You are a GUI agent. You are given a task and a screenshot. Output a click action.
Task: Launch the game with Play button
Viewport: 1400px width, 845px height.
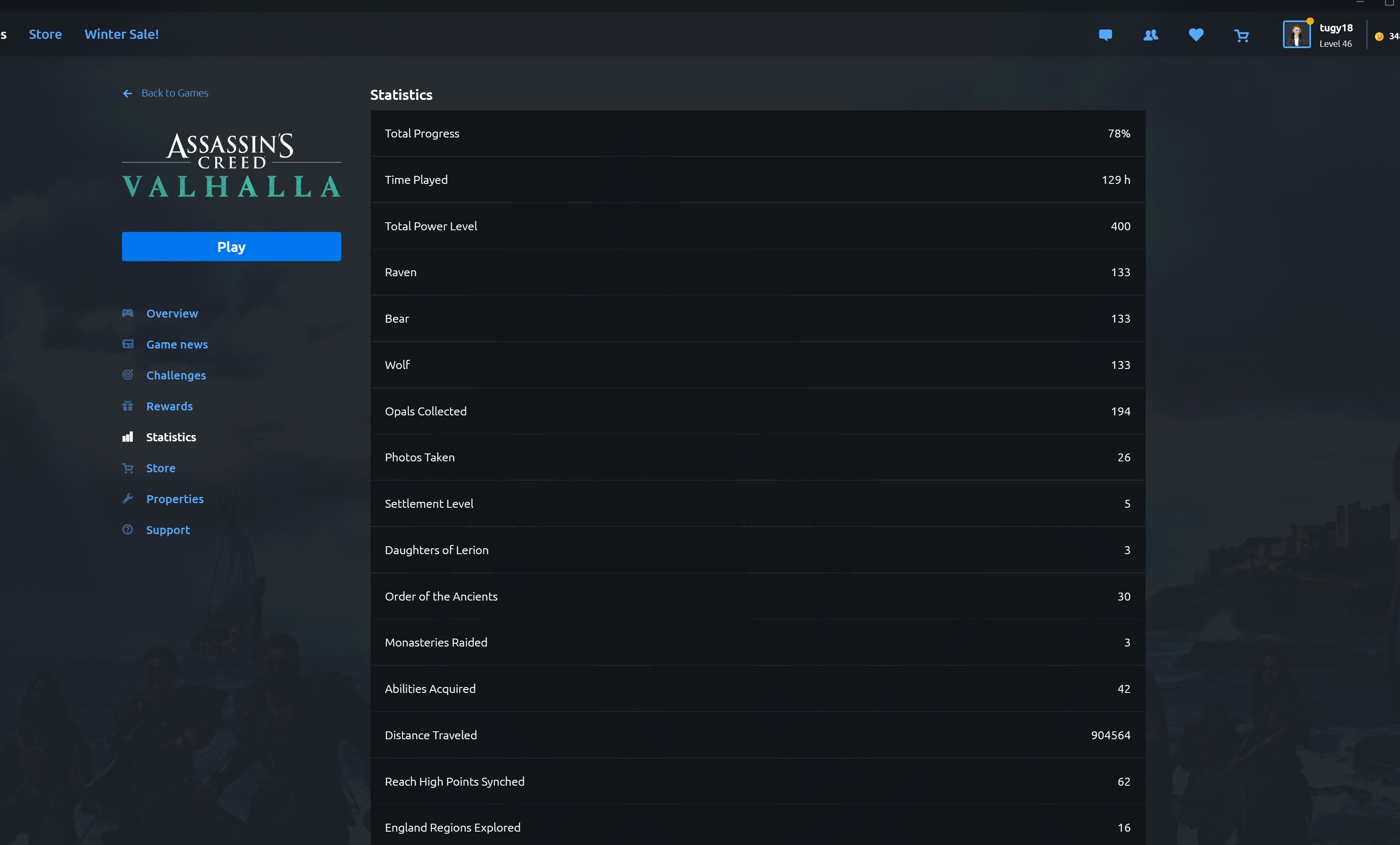tap(231, 247)
